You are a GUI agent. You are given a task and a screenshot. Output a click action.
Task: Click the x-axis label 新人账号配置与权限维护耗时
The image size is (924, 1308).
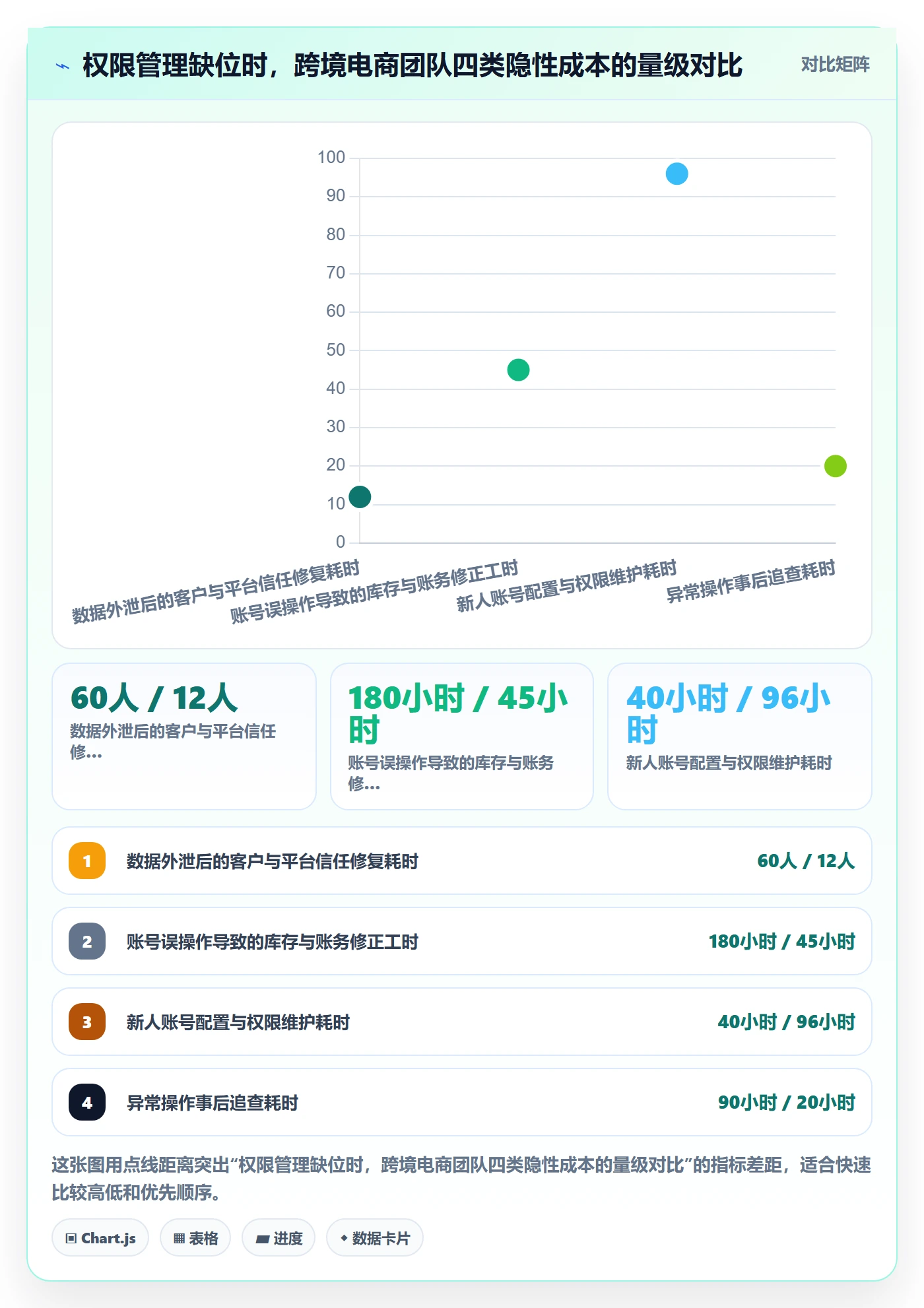tap(567, 586)
